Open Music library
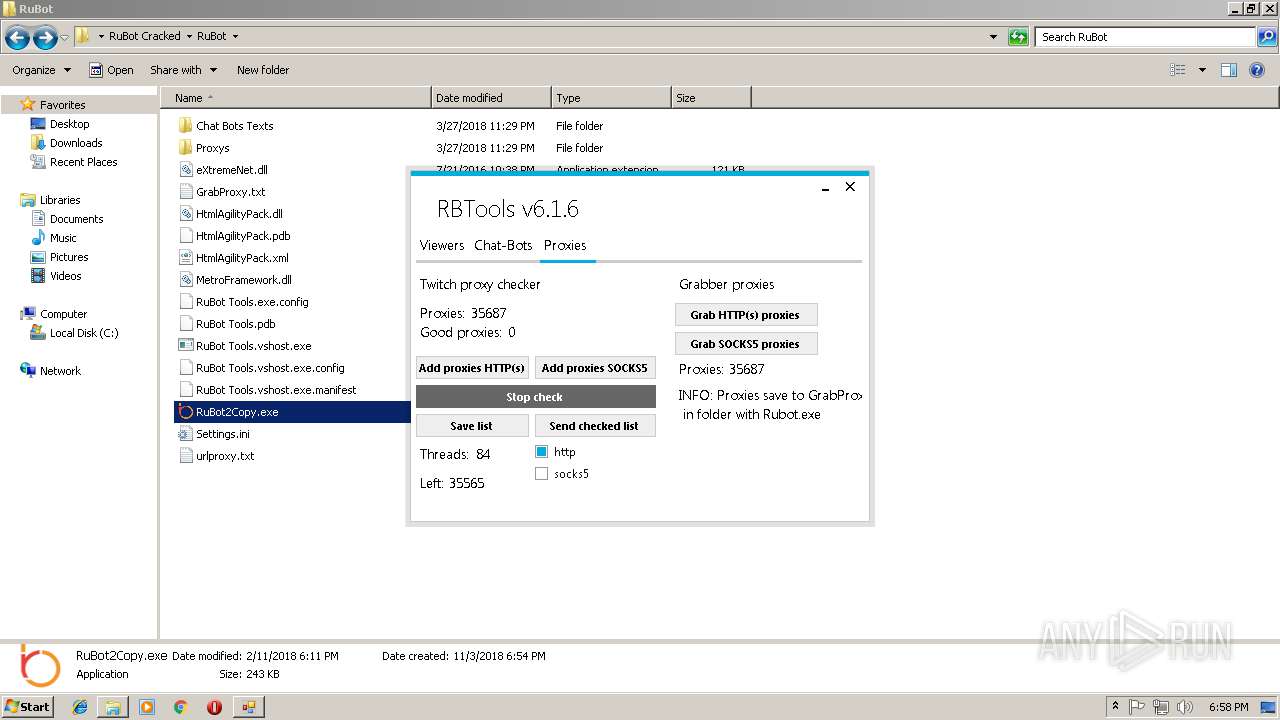Image resolution: width=1280 pixels, height=720 pixels. [x=63, y=238]
